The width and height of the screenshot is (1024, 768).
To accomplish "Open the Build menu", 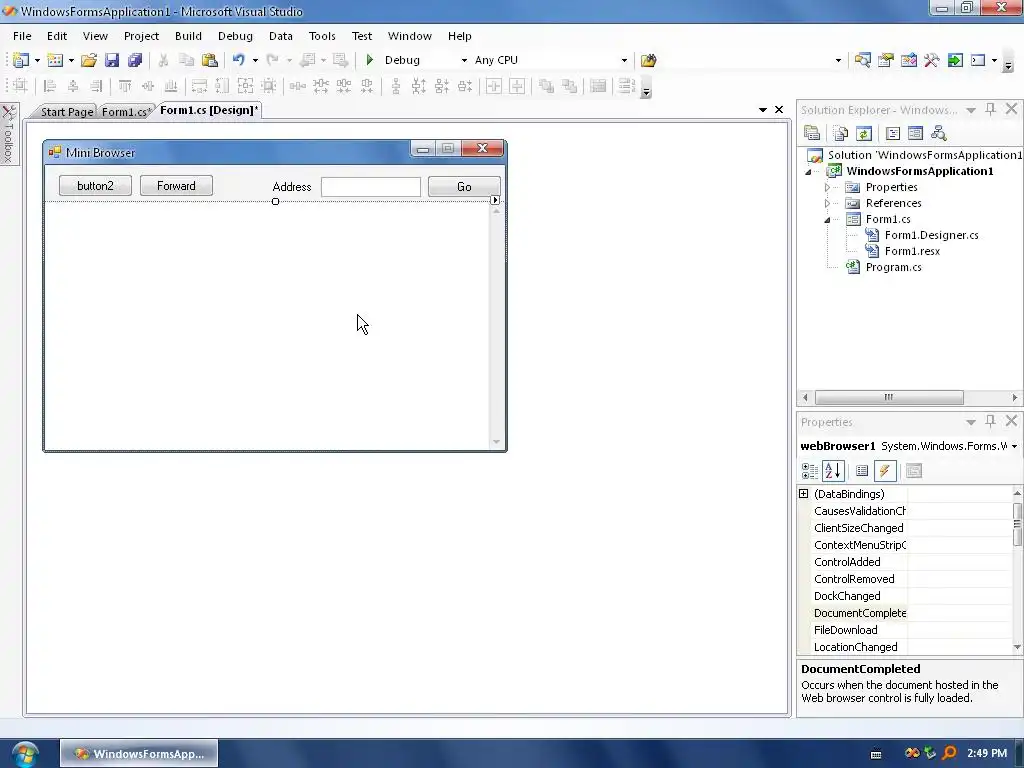I will click(x=188, y=36).
